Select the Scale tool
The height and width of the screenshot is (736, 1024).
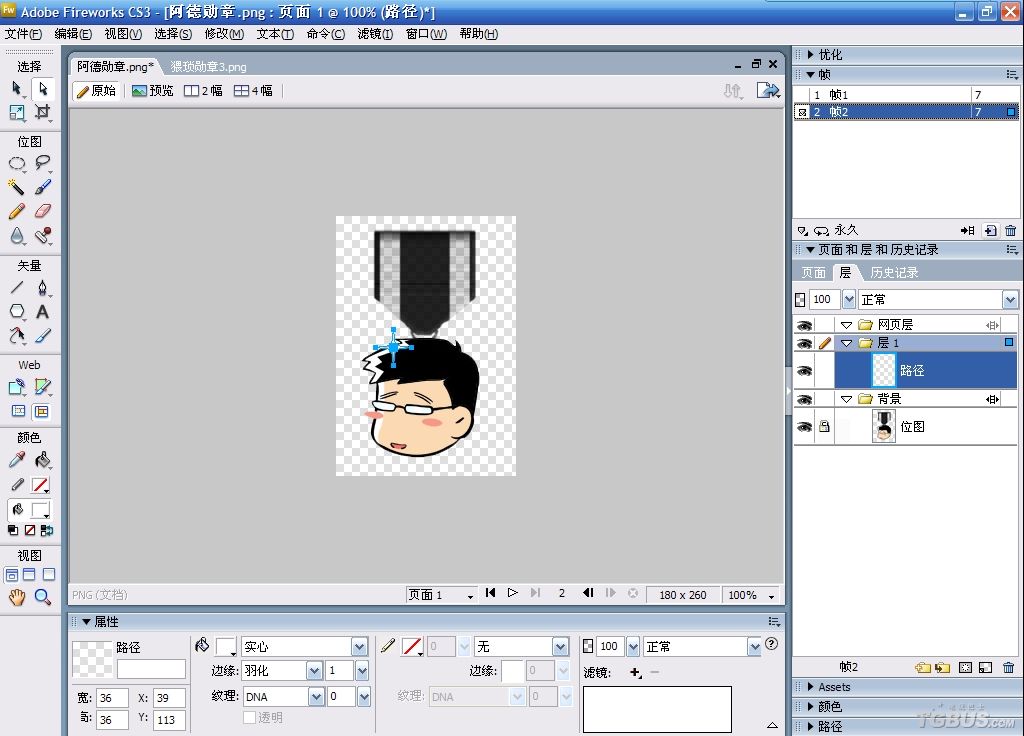[x=17, y=112]
